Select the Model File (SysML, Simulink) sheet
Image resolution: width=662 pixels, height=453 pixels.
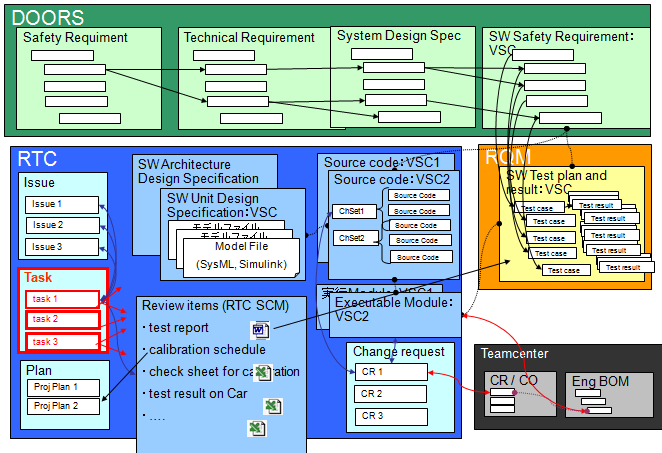point(241,258)
